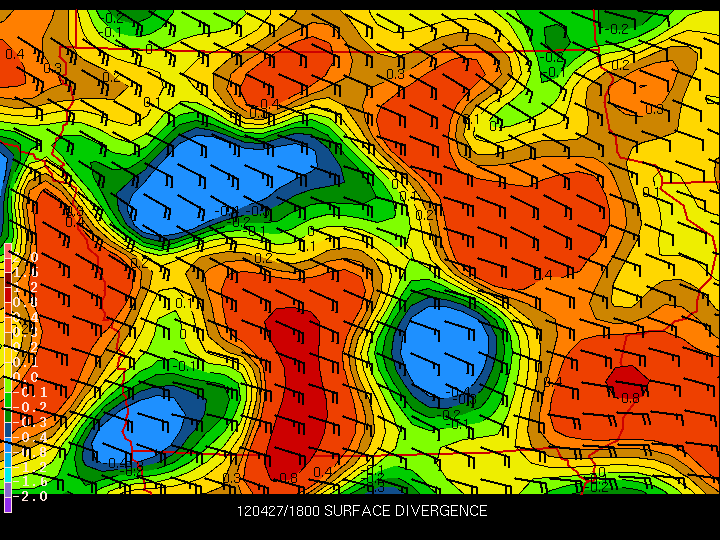Pick the cyan swatch beside the -1.6 label

point(7,475)
